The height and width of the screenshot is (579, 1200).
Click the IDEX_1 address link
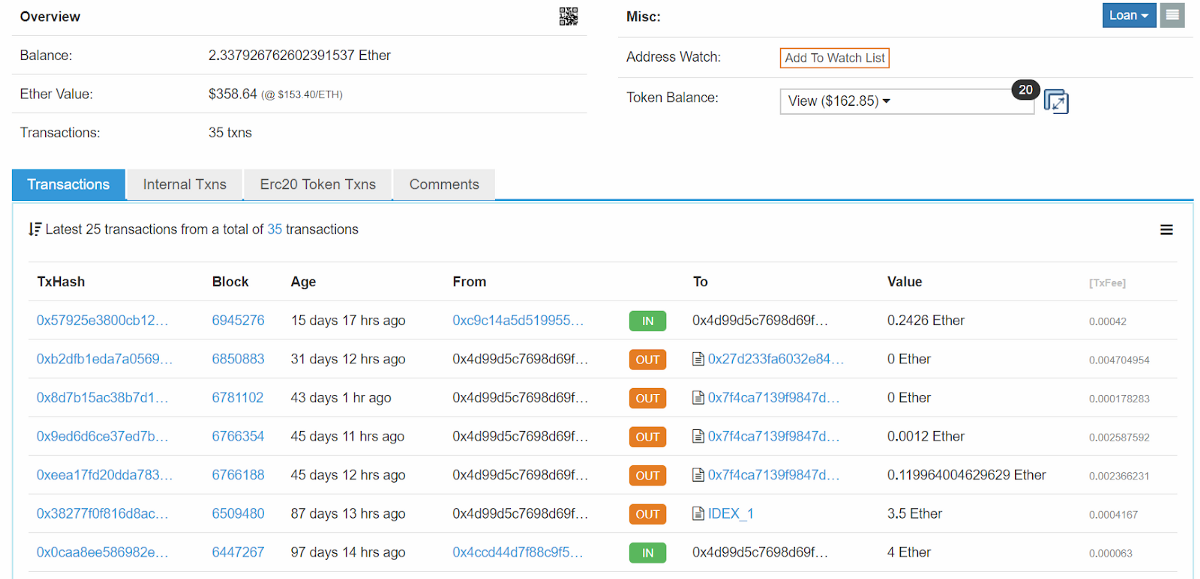click(731, 514)
